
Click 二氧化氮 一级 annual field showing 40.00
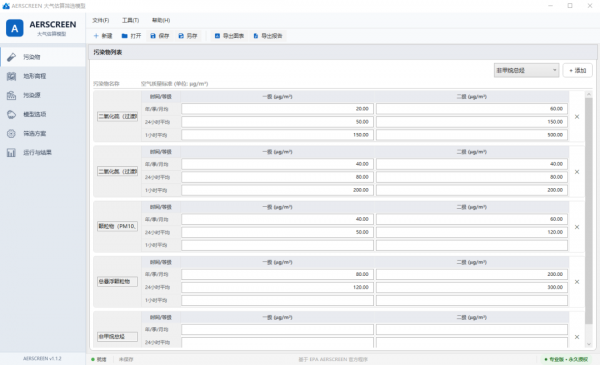click(x=277, y=164)
